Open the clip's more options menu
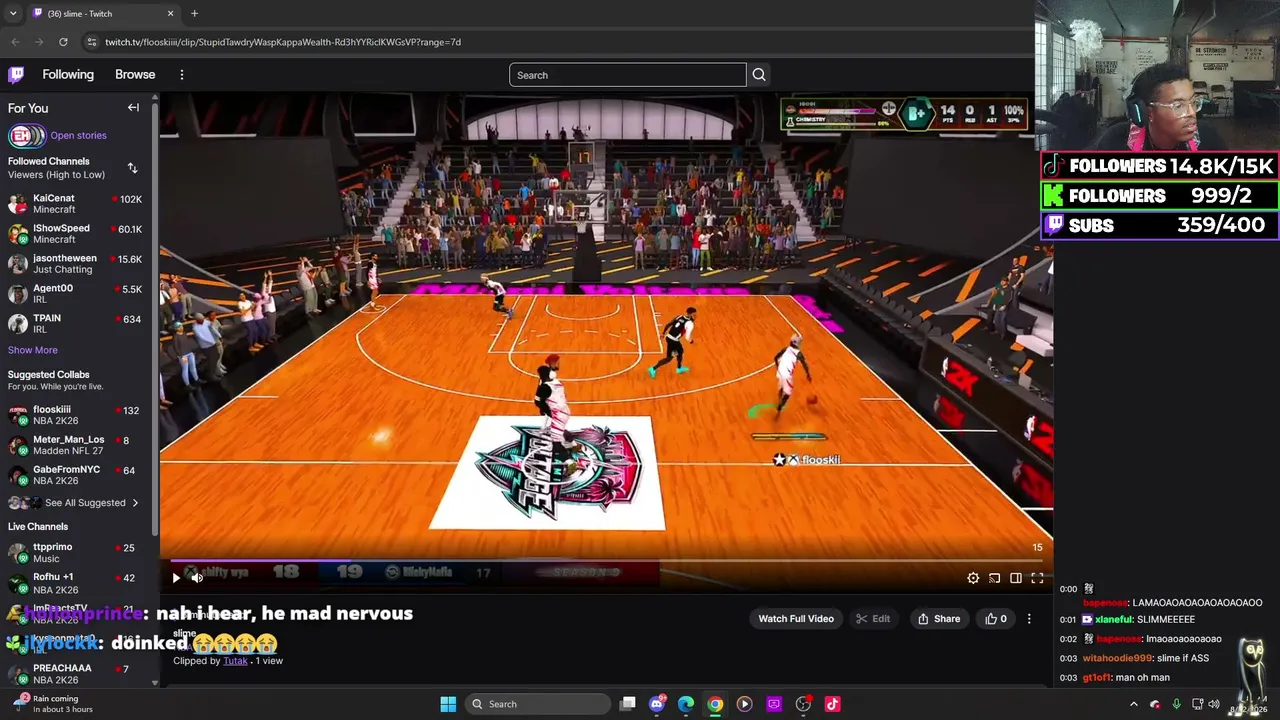Screen dimensions: 1280x720 1029,619
